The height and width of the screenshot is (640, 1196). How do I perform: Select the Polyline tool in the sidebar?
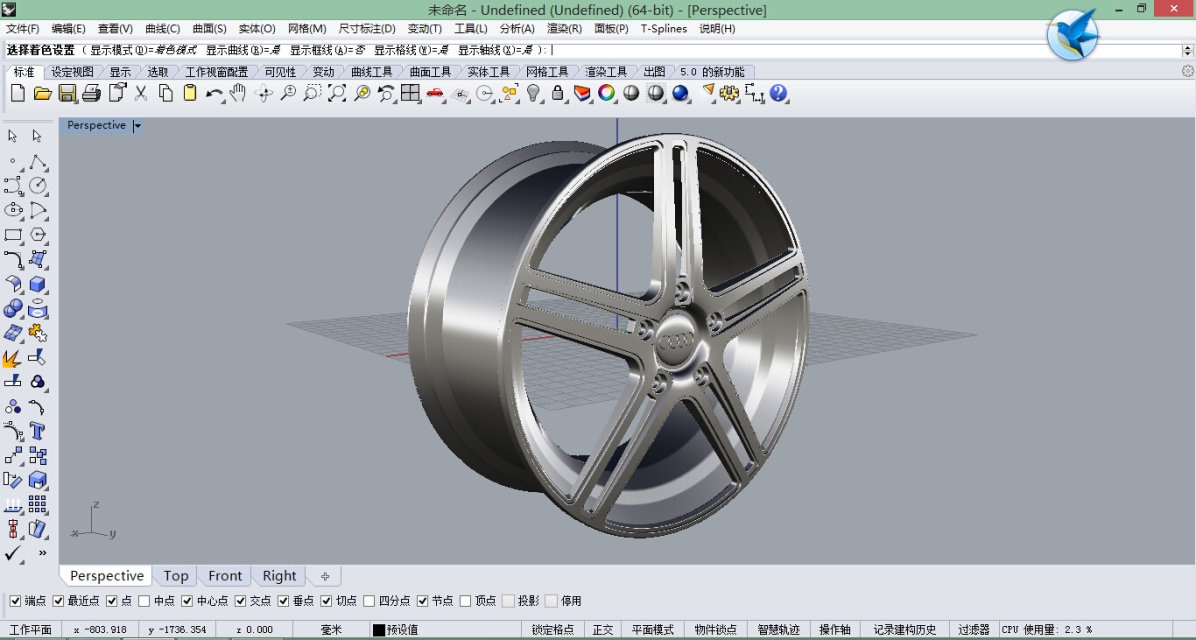37,161
